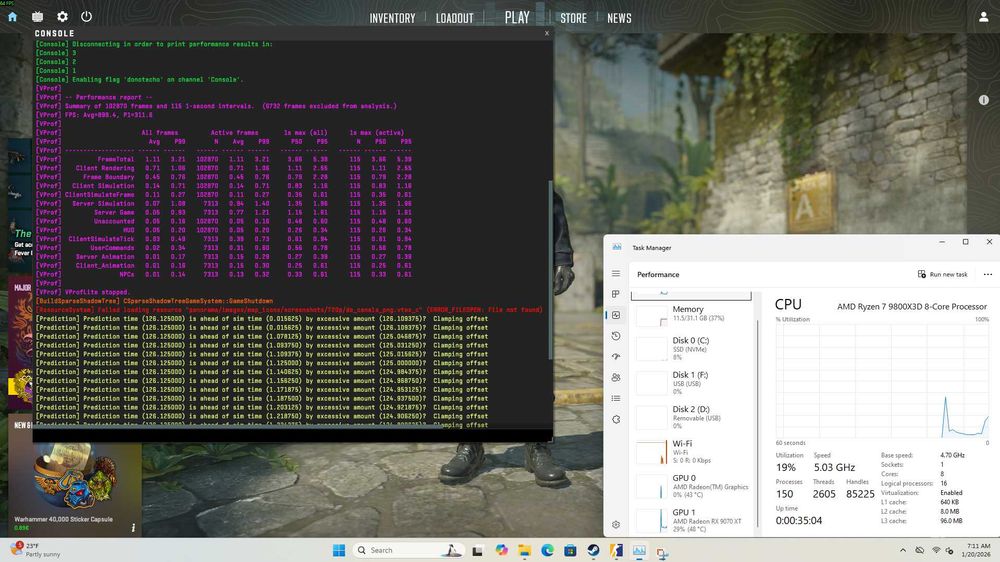Show hidden system tray icons
The width and height of the screenshot is (1000, 562).
coord(902,550)
